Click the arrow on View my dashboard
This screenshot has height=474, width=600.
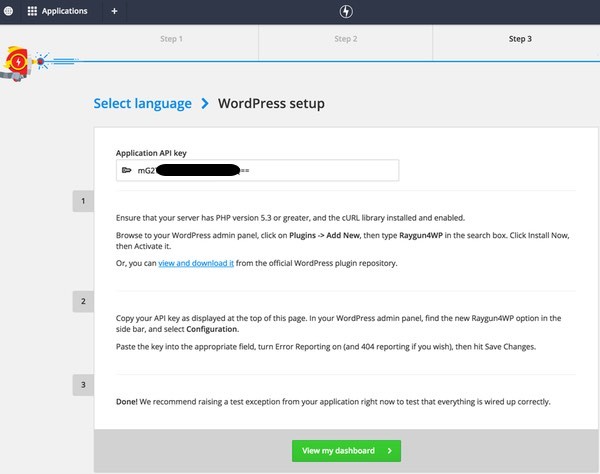pyautogui.click(x=390, y=451)
